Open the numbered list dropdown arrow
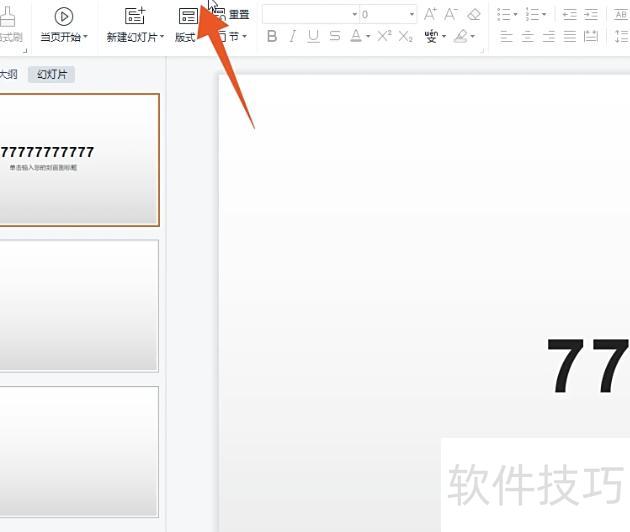Image resolution: width=630 pixels, height=532 pixels. coord(544,14)
